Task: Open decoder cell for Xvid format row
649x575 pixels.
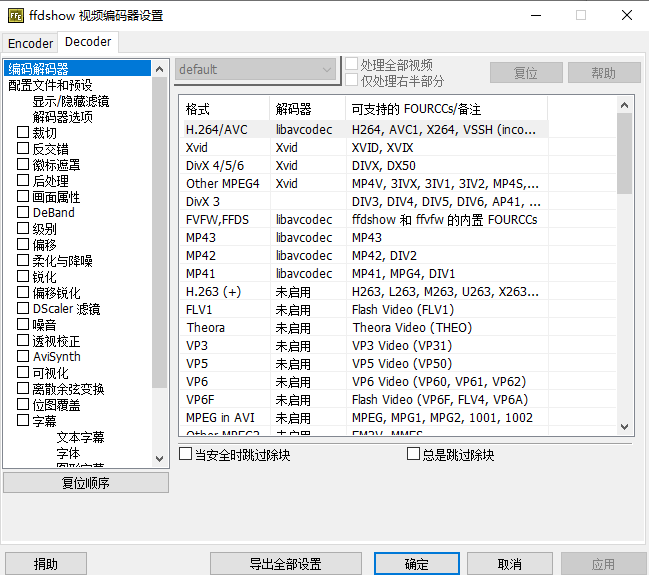Action: click(x=308, y=147)
